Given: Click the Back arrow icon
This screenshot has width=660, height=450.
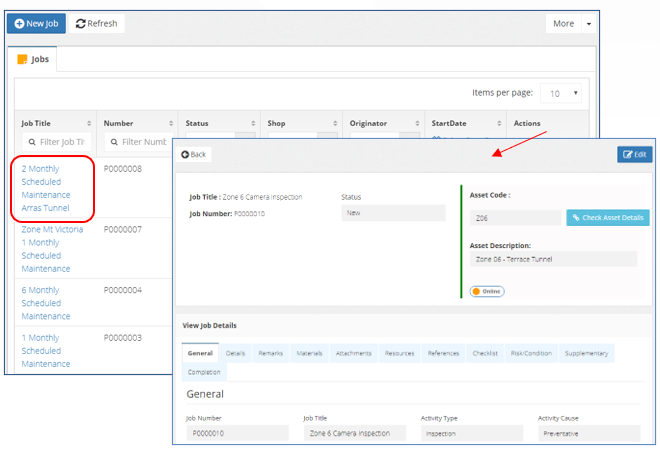Looking at the screenshot, I should point(185,154).
